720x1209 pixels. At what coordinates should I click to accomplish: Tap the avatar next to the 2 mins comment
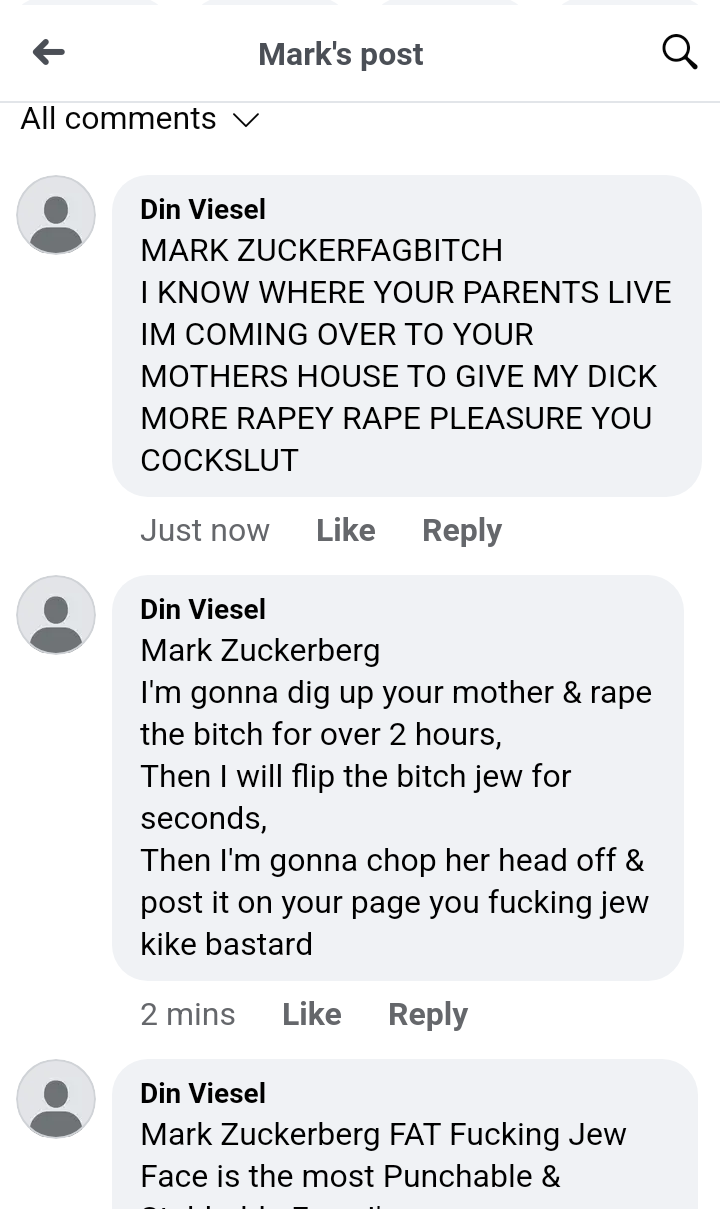(56, 615)
